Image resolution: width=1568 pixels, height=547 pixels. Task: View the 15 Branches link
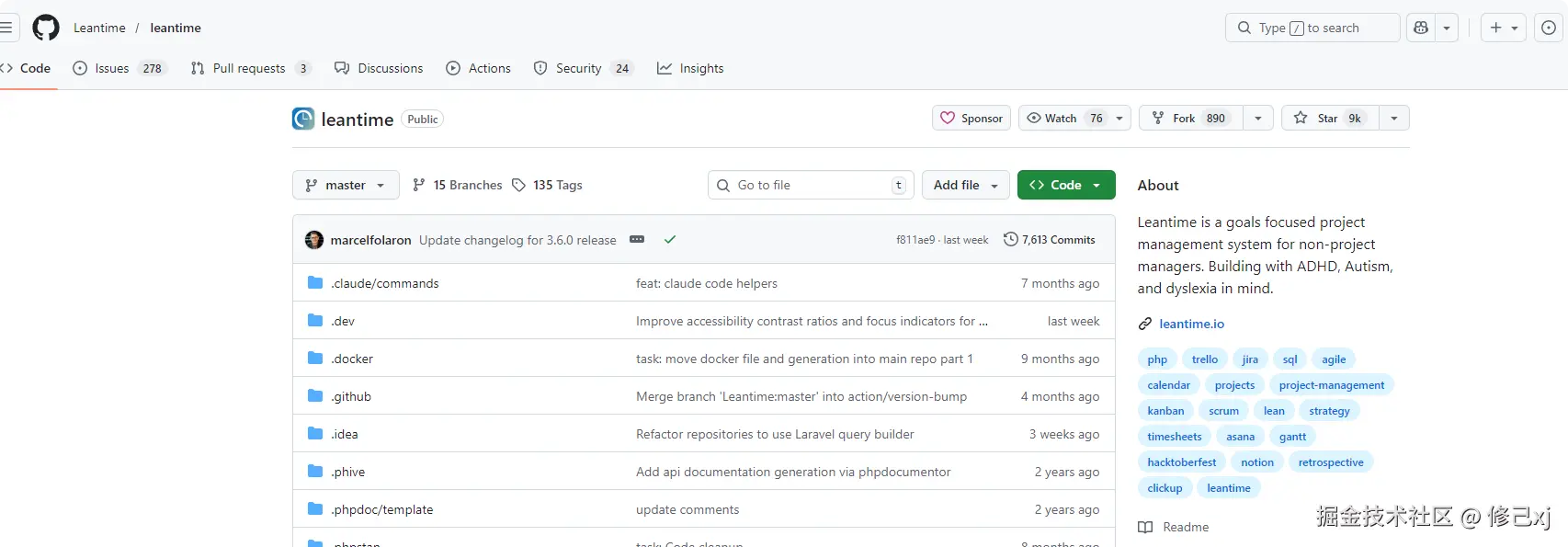pos(458,185)
